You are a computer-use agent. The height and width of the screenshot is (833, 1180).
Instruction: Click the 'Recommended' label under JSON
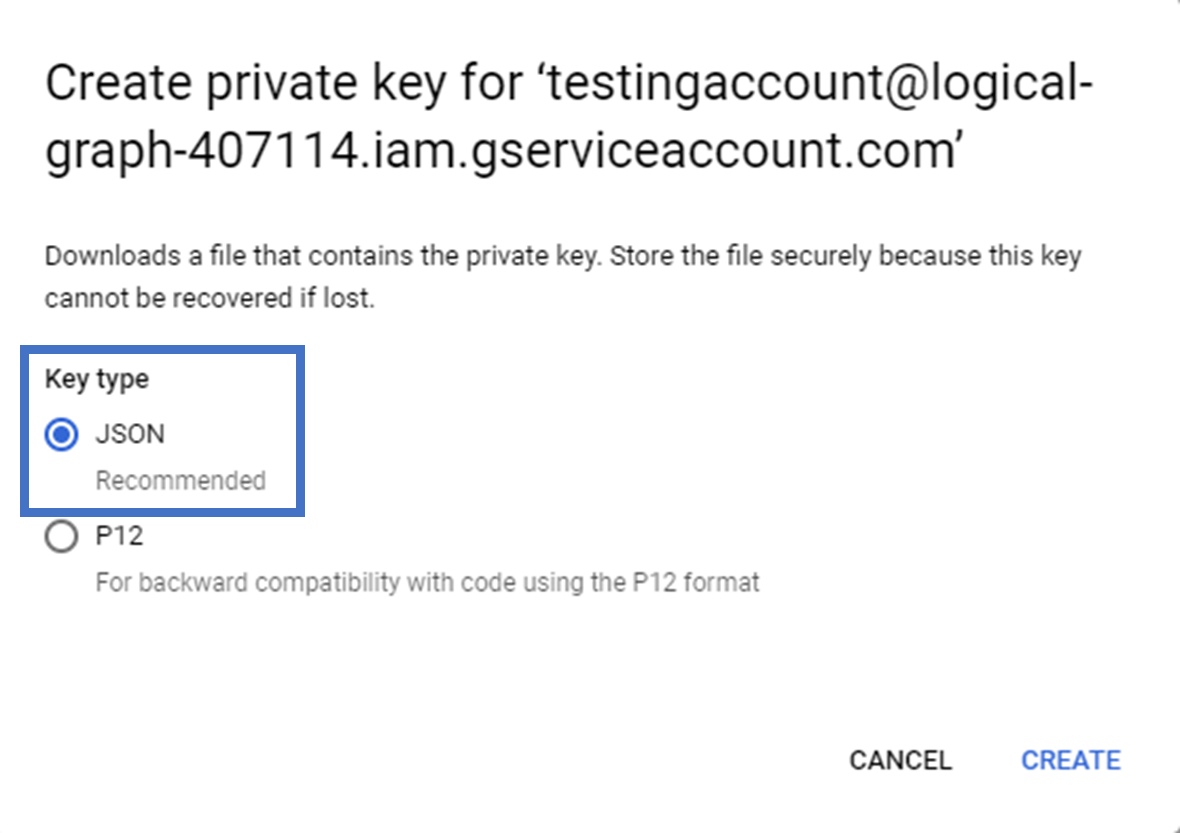pyautogui.click(x=180, y=481)
